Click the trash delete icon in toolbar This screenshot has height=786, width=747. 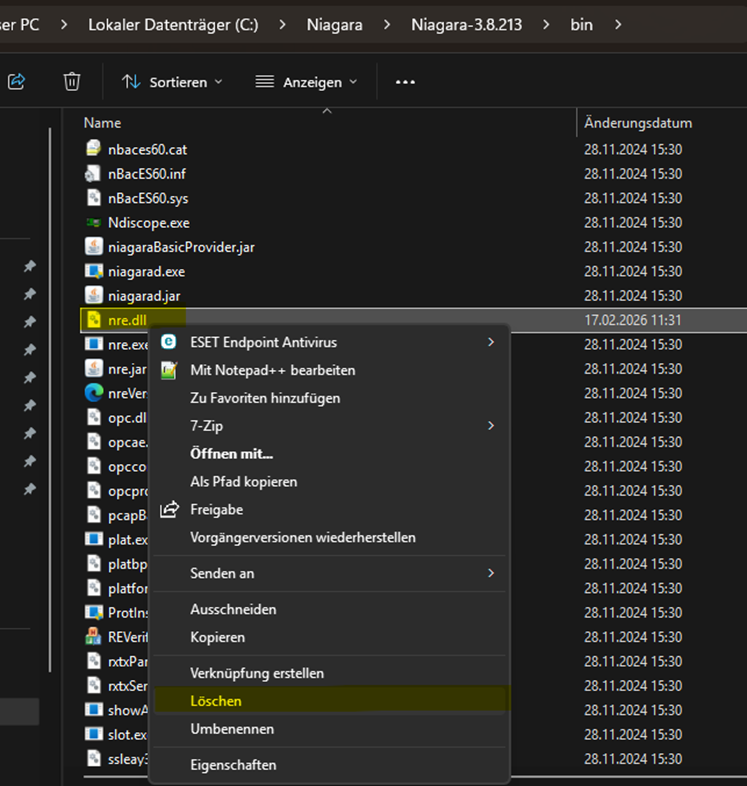tap(72, 81)
